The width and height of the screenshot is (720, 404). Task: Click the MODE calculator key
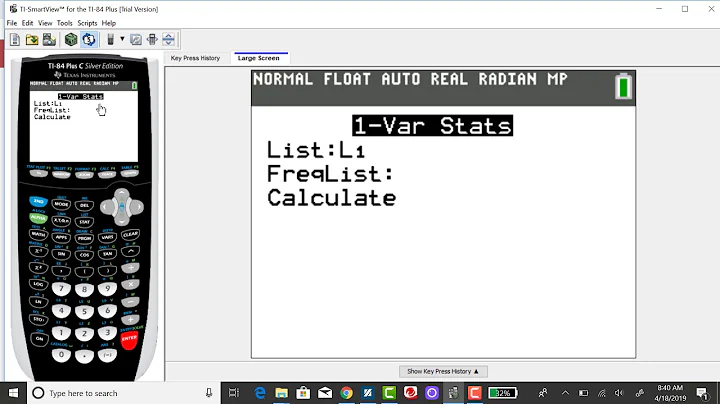62,204
